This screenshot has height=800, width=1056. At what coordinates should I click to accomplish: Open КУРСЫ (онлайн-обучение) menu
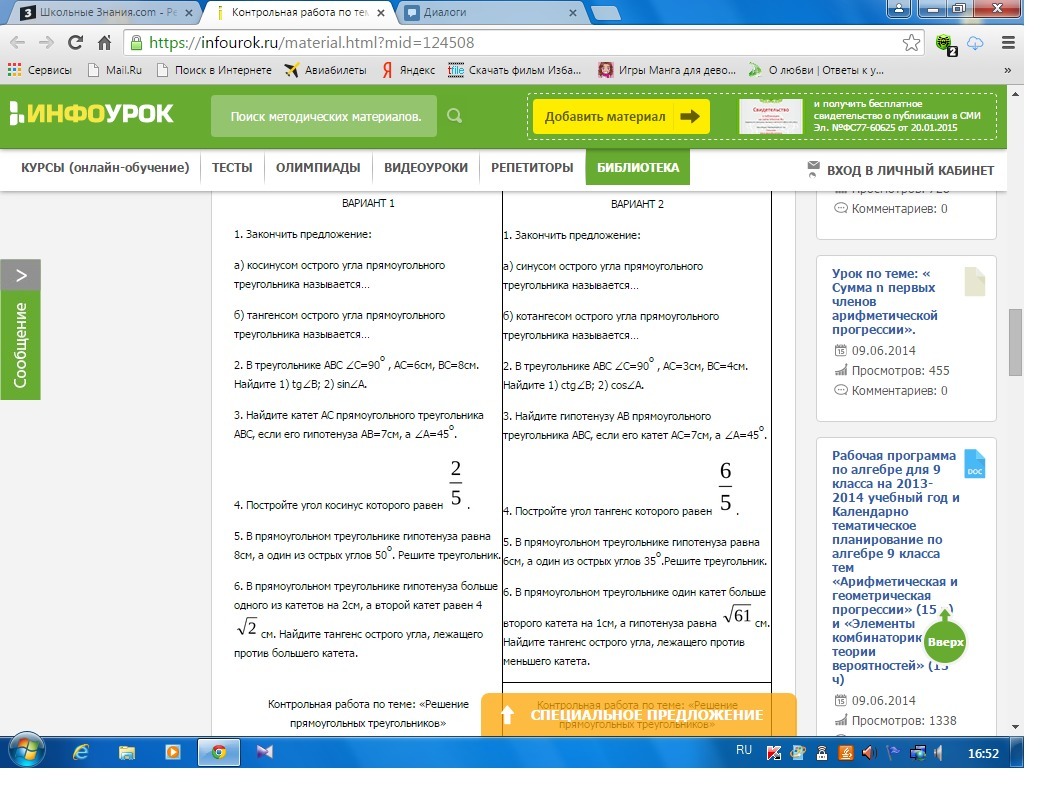[x=105, y=168]
